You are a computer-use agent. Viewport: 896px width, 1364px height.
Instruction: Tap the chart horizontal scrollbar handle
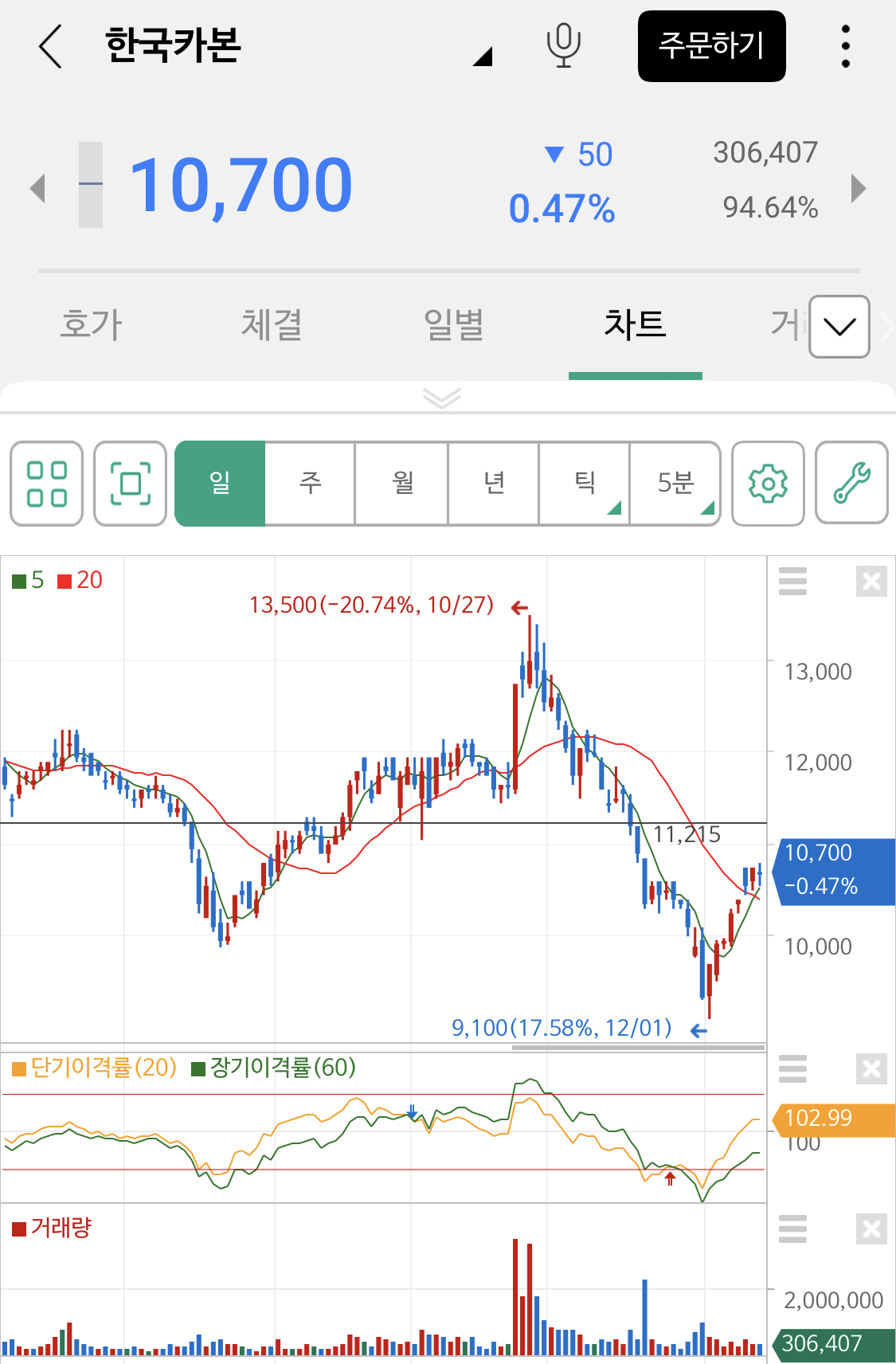click(638, 1048)
